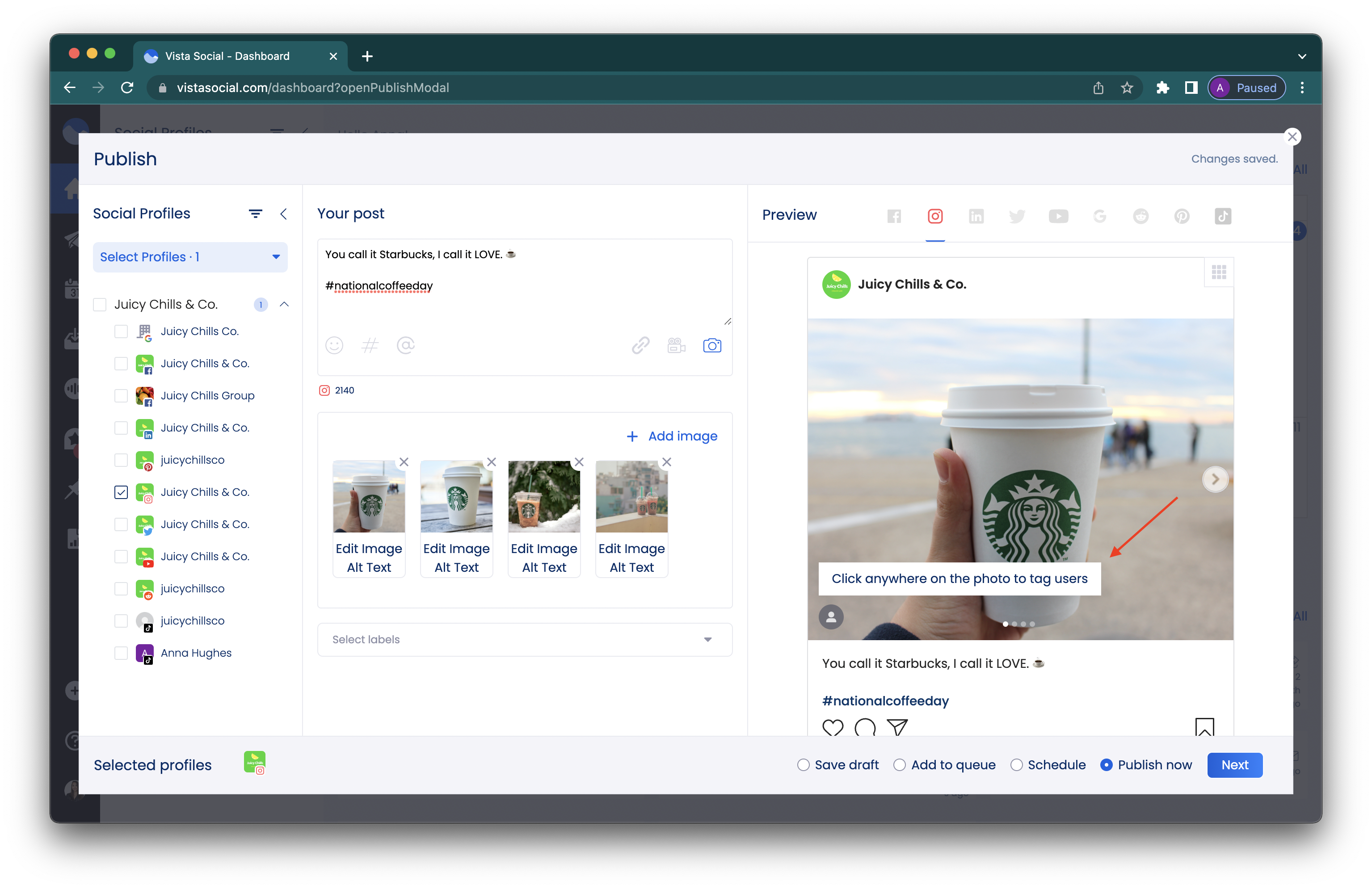Open the Chrome tab list chevron
This screenshot has height=889, width=1372.
pyautogui.click(x=1302, y=56)
